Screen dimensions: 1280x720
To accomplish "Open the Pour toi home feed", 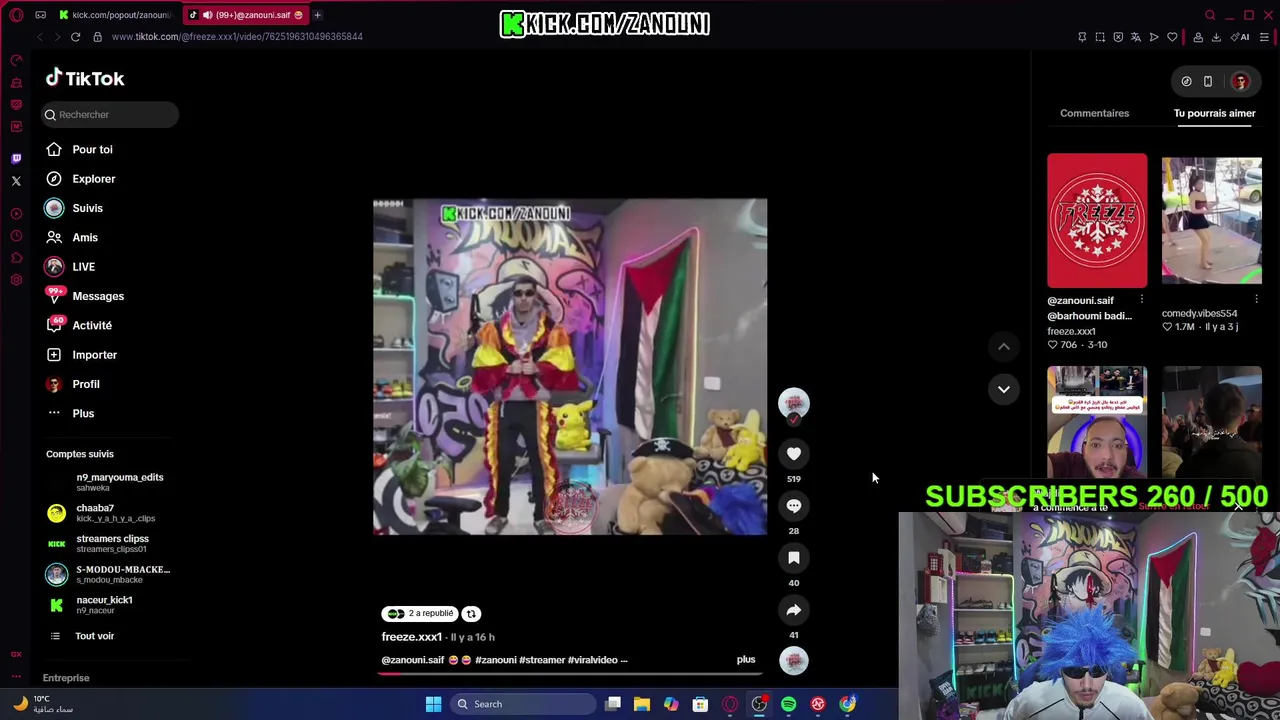I will 80,149.
